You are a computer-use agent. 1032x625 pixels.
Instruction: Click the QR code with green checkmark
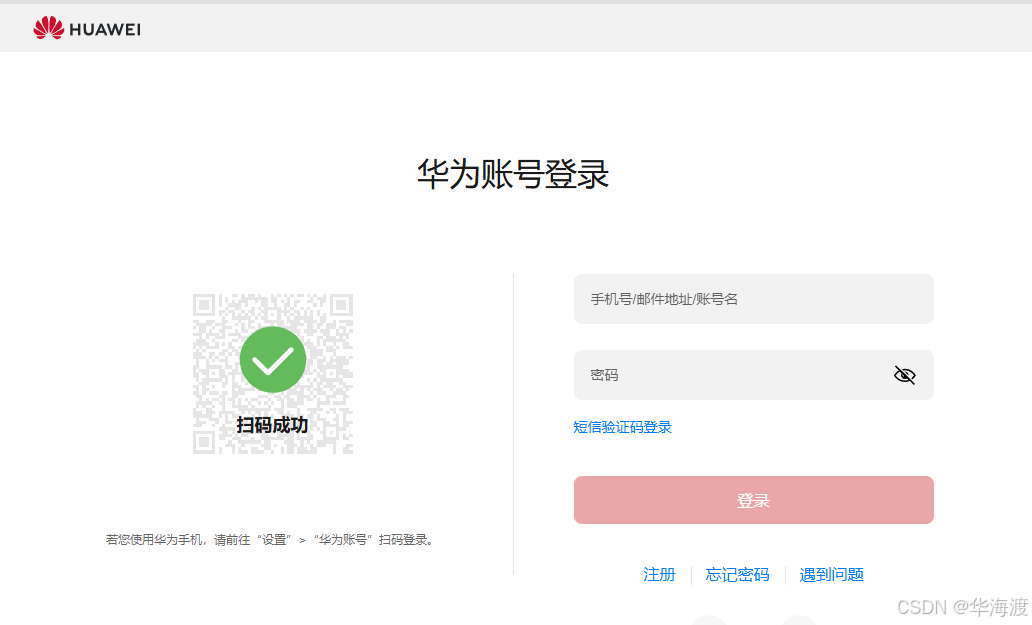click(272, 374)
